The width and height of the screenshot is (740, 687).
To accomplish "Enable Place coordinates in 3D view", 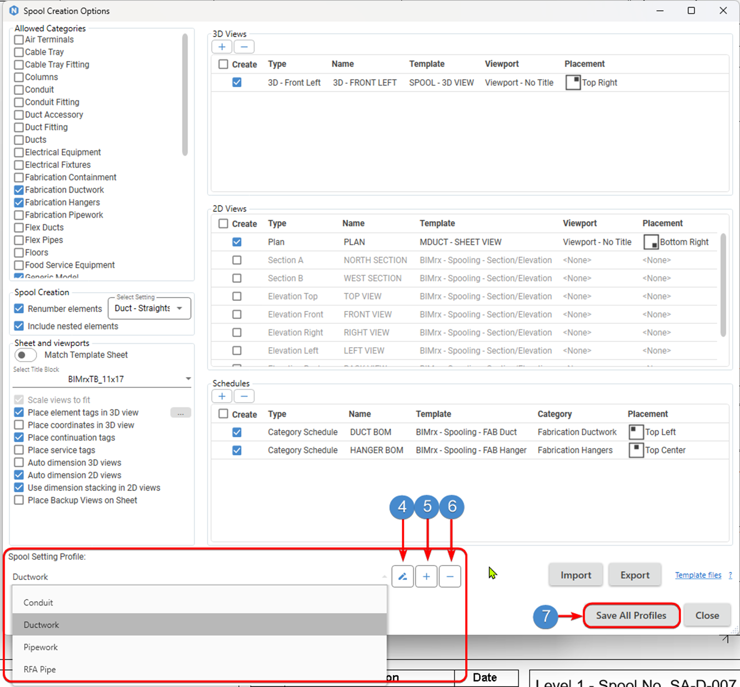I will [x=19, y=425].
